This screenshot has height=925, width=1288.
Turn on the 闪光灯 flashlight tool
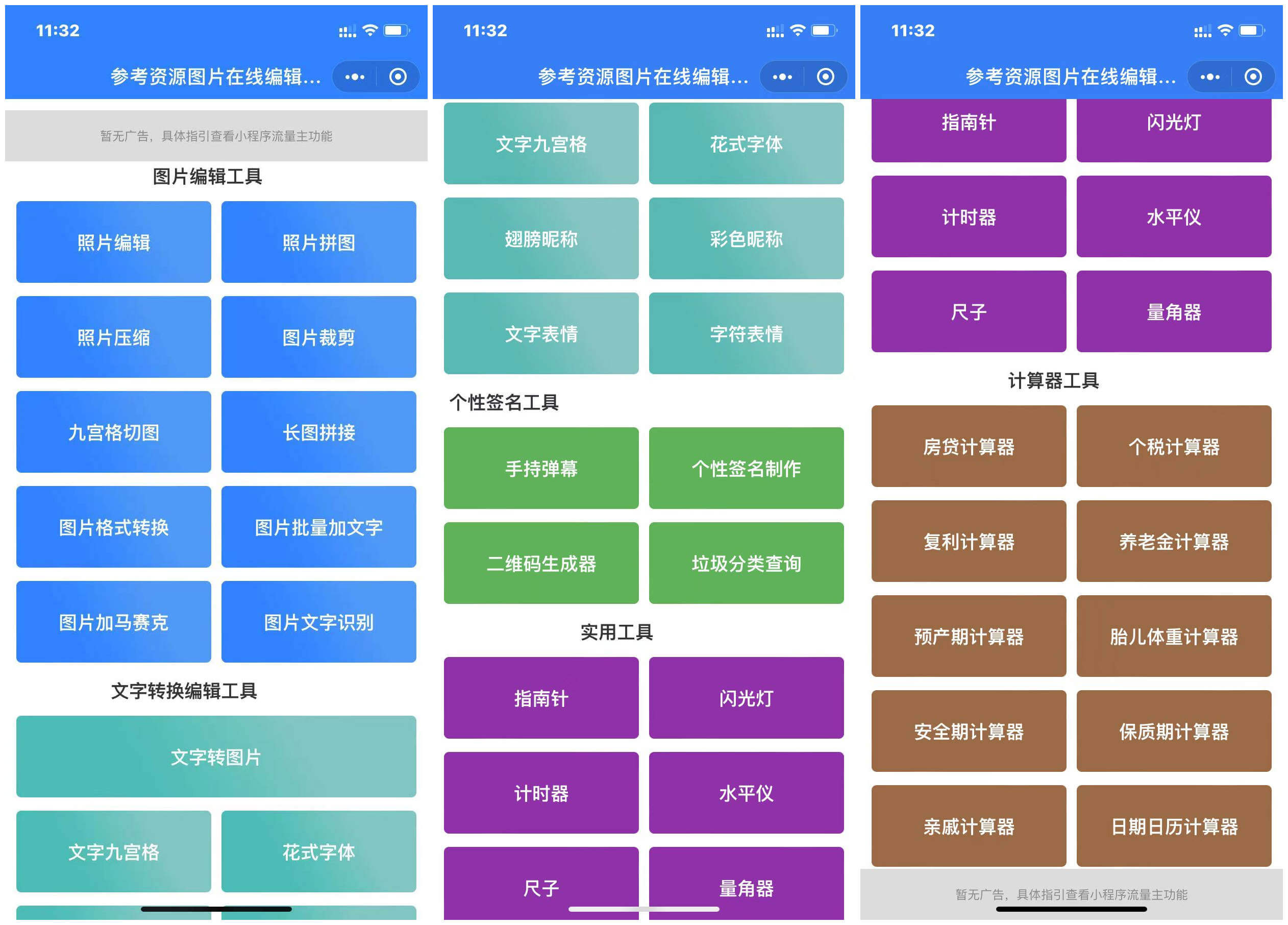coord(746,698)
